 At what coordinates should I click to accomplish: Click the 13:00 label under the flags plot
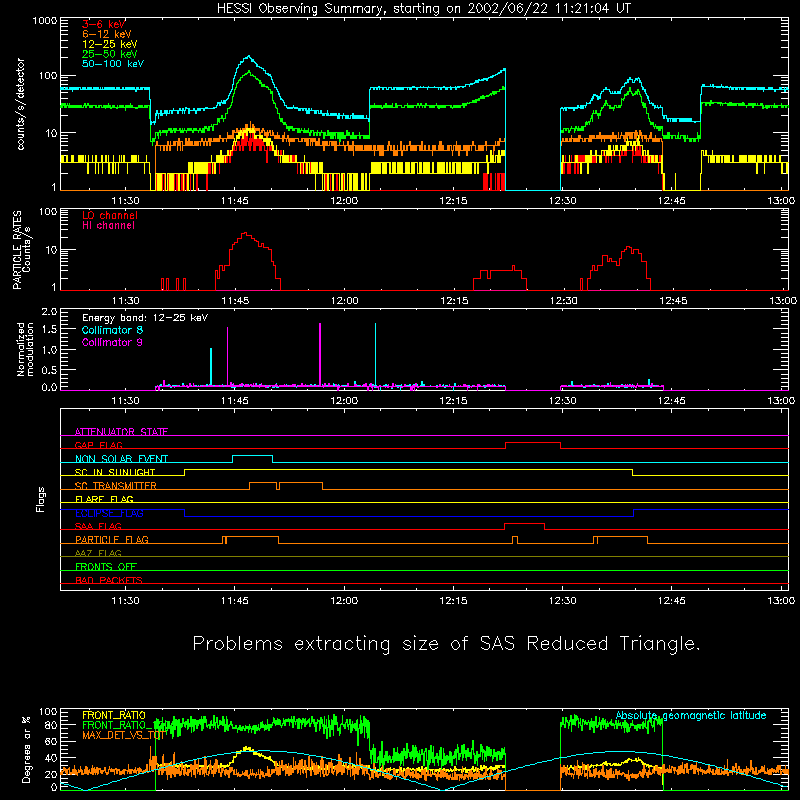pos(781,601)
